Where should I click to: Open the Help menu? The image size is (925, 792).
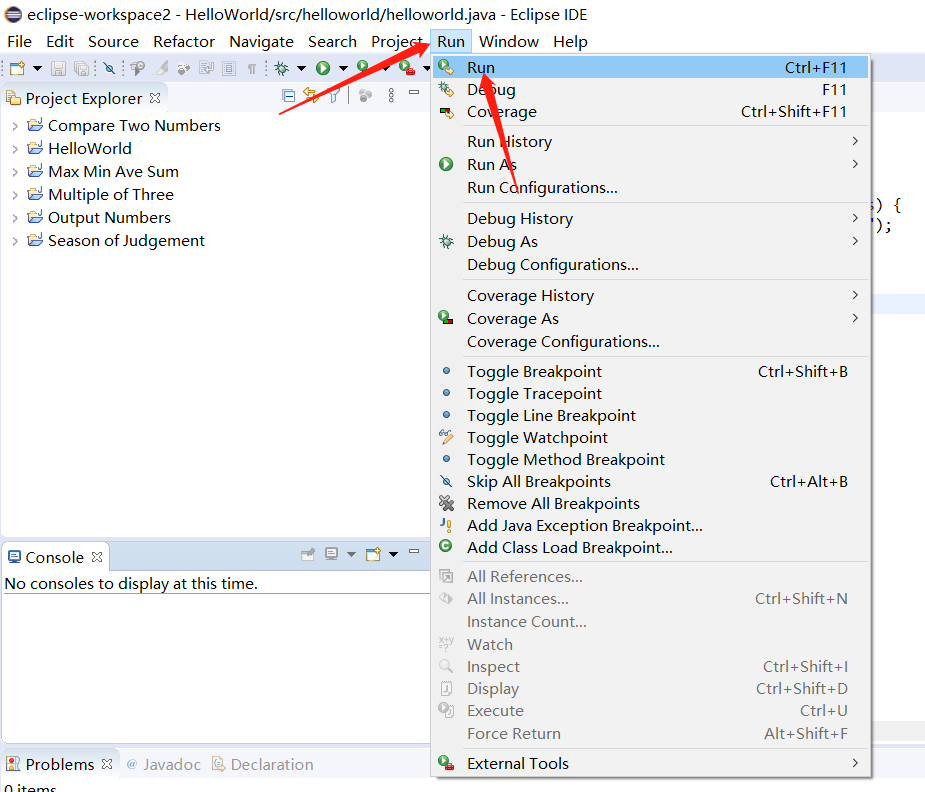click(570, 42)
